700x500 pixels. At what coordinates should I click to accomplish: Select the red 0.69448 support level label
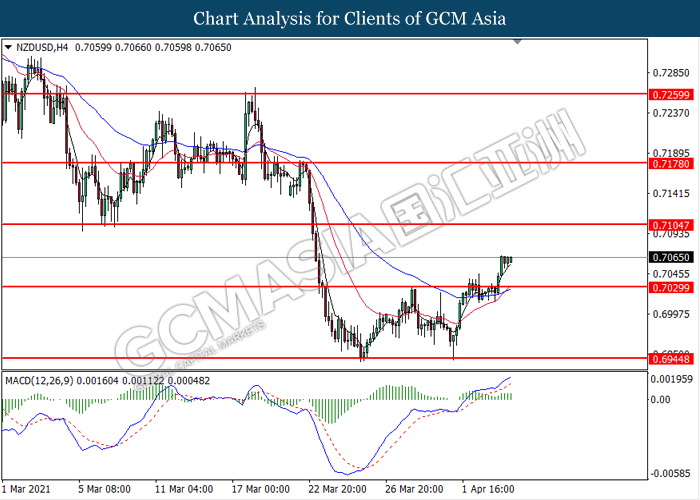(671, 359)
